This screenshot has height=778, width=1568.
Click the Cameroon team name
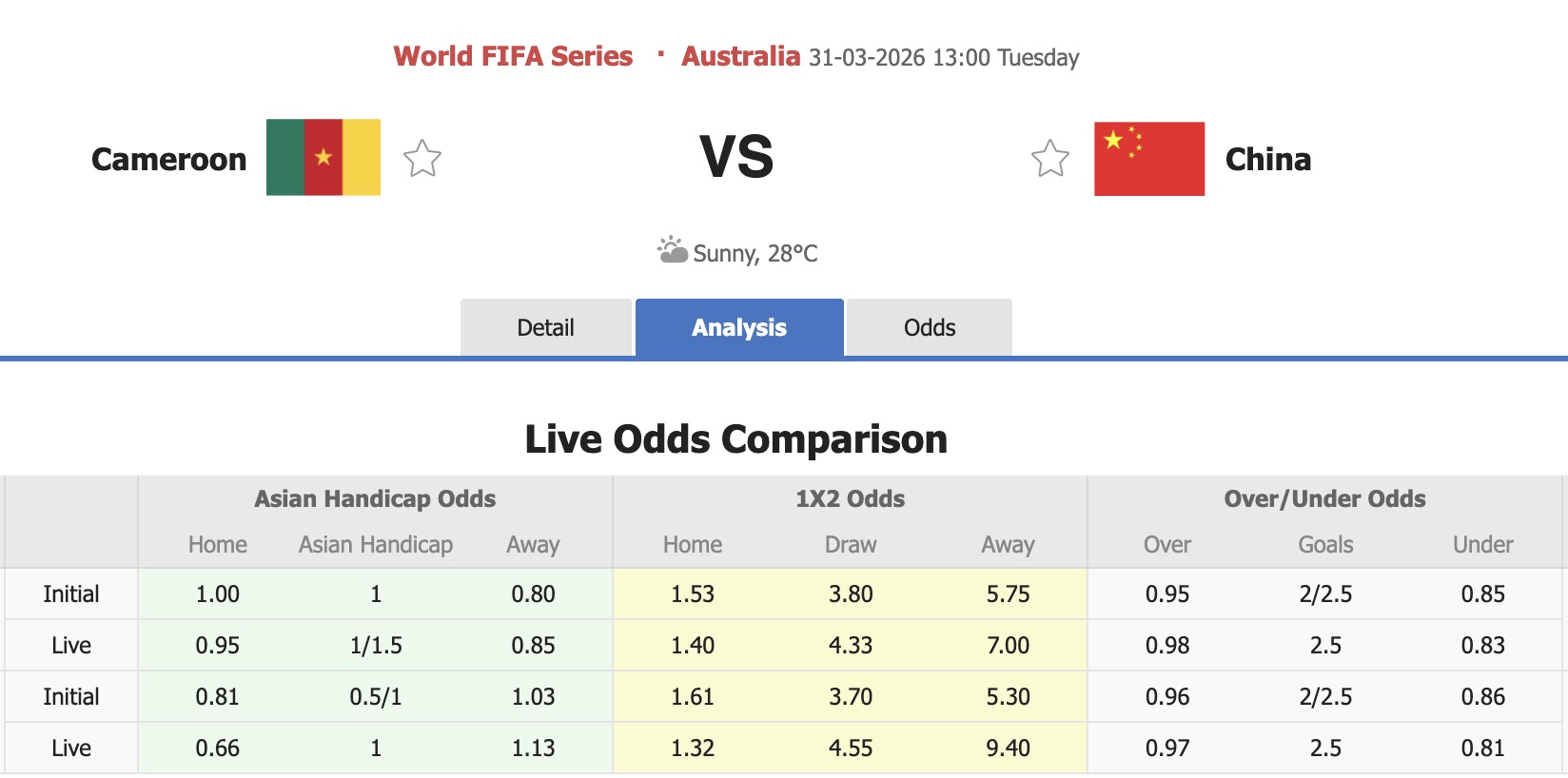coord(167,159)
